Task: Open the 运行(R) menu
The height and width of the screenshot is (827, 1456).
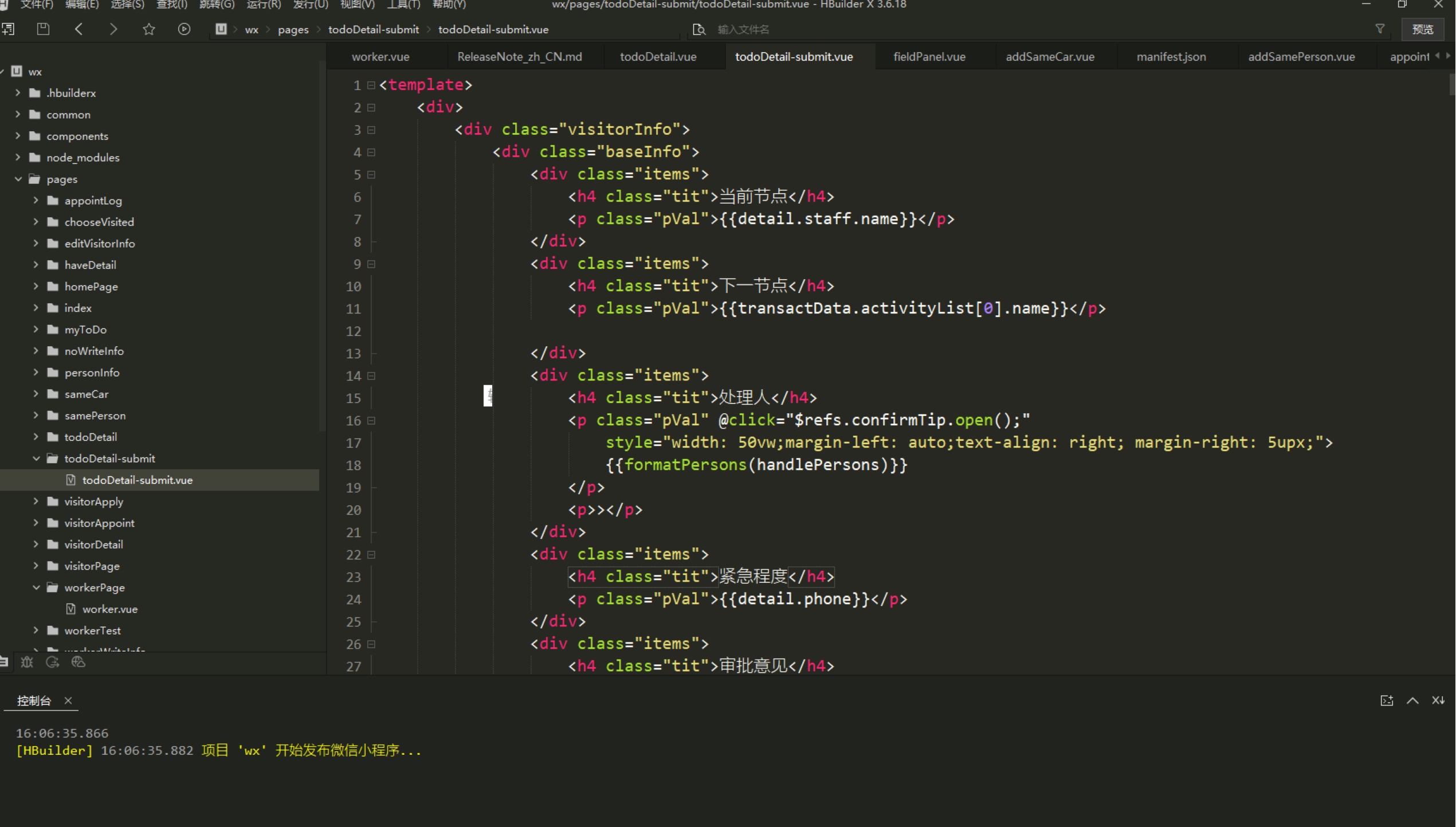Action: point(264,5)
